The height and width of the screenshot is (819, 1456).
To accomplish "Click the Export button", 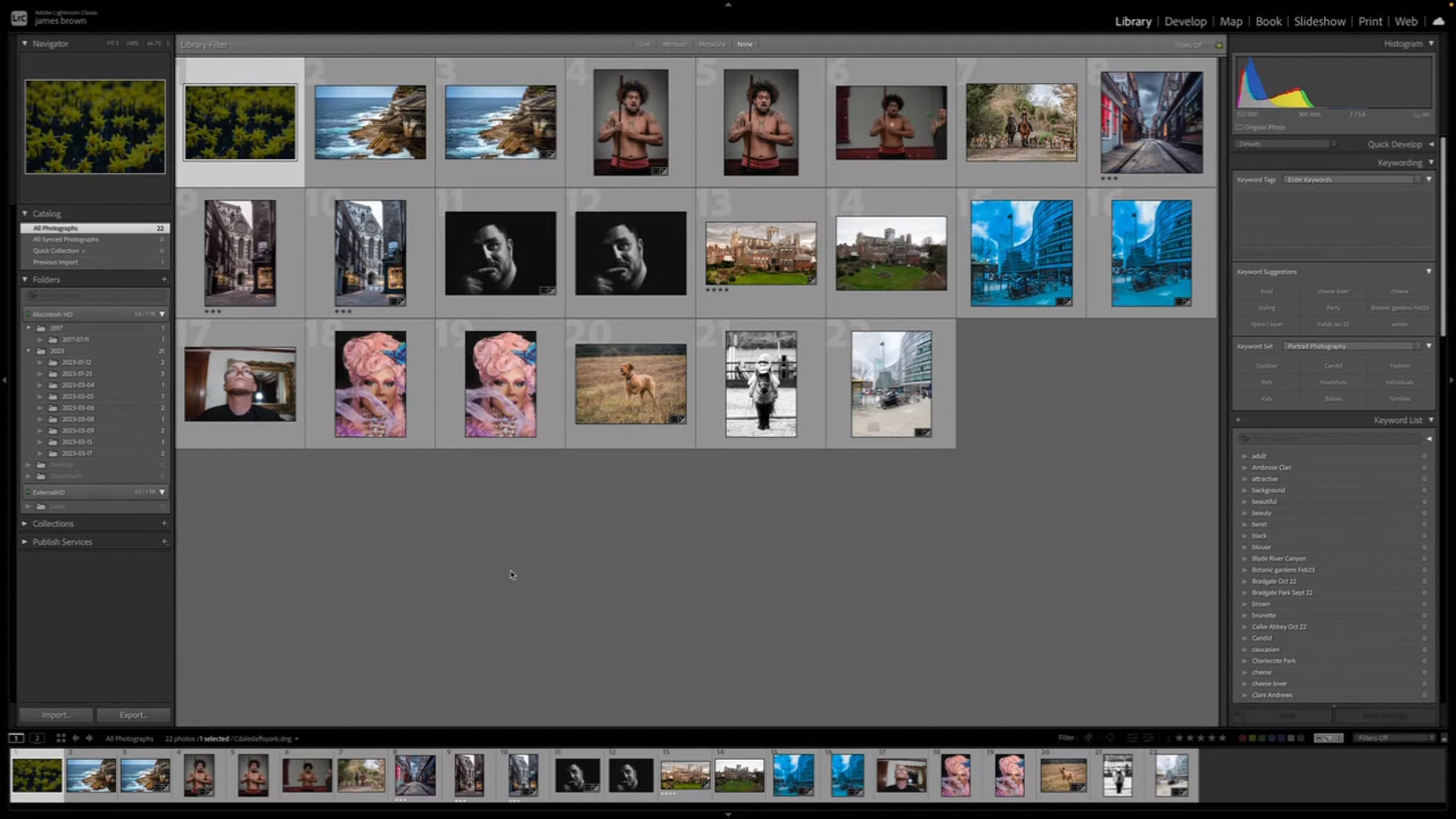I will pyautogui.click(x=133, y=715).
